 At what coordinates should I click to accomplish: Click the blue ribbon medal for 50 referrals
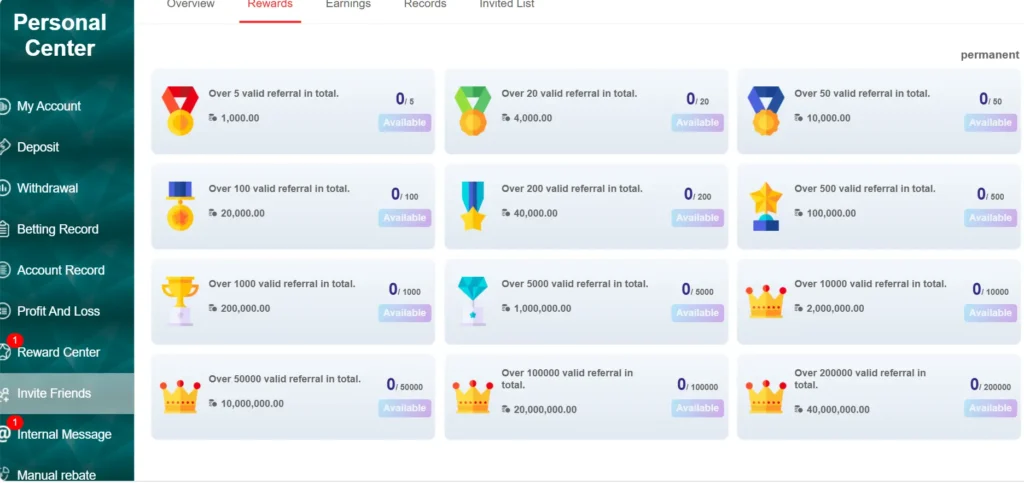[765, 111]
